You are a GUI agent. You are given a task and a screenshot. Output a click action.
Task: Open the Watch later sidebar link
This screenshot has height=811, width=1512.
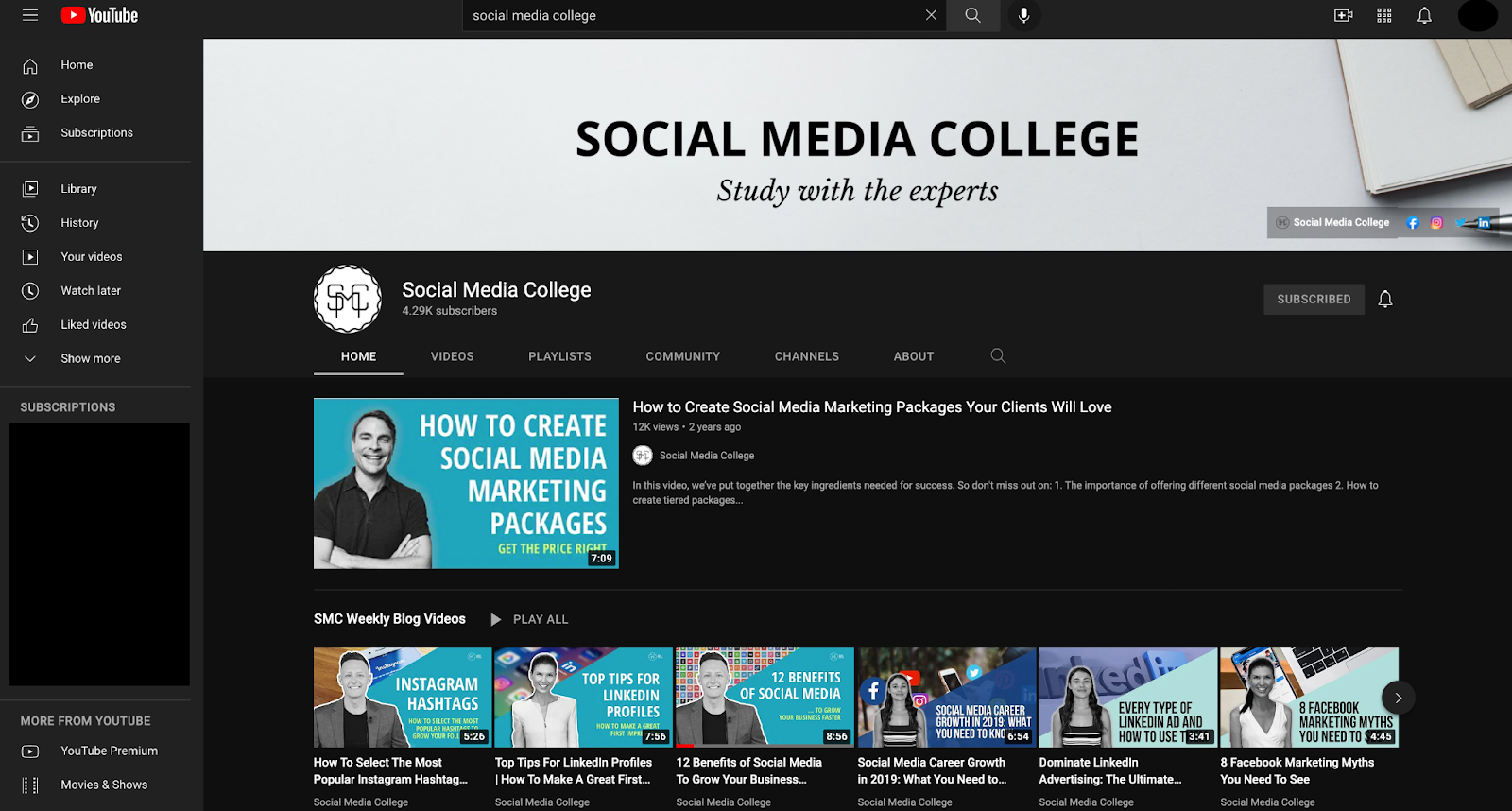[91, 291]
